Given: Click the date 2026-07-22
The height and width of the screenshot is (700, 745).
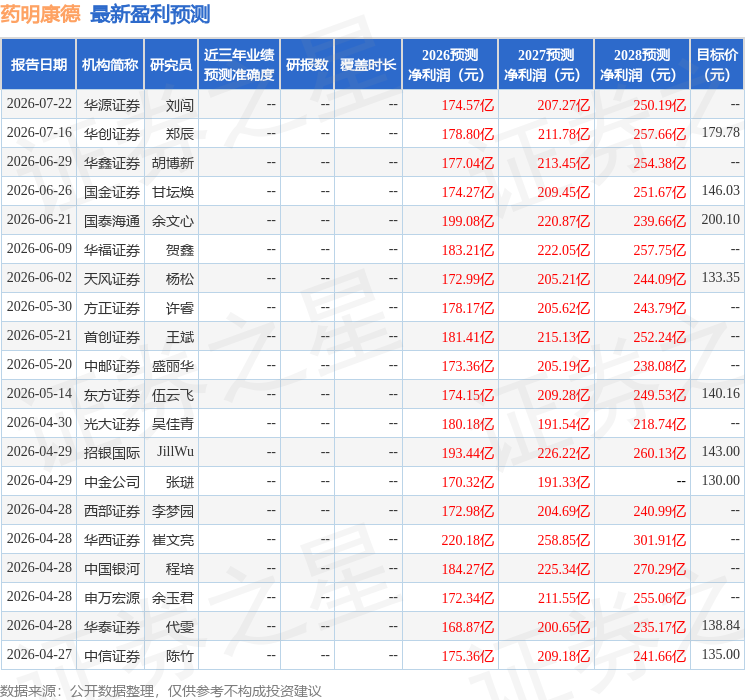Looking at the screenshot, I should pyautogui.click(x=39, y=104).
